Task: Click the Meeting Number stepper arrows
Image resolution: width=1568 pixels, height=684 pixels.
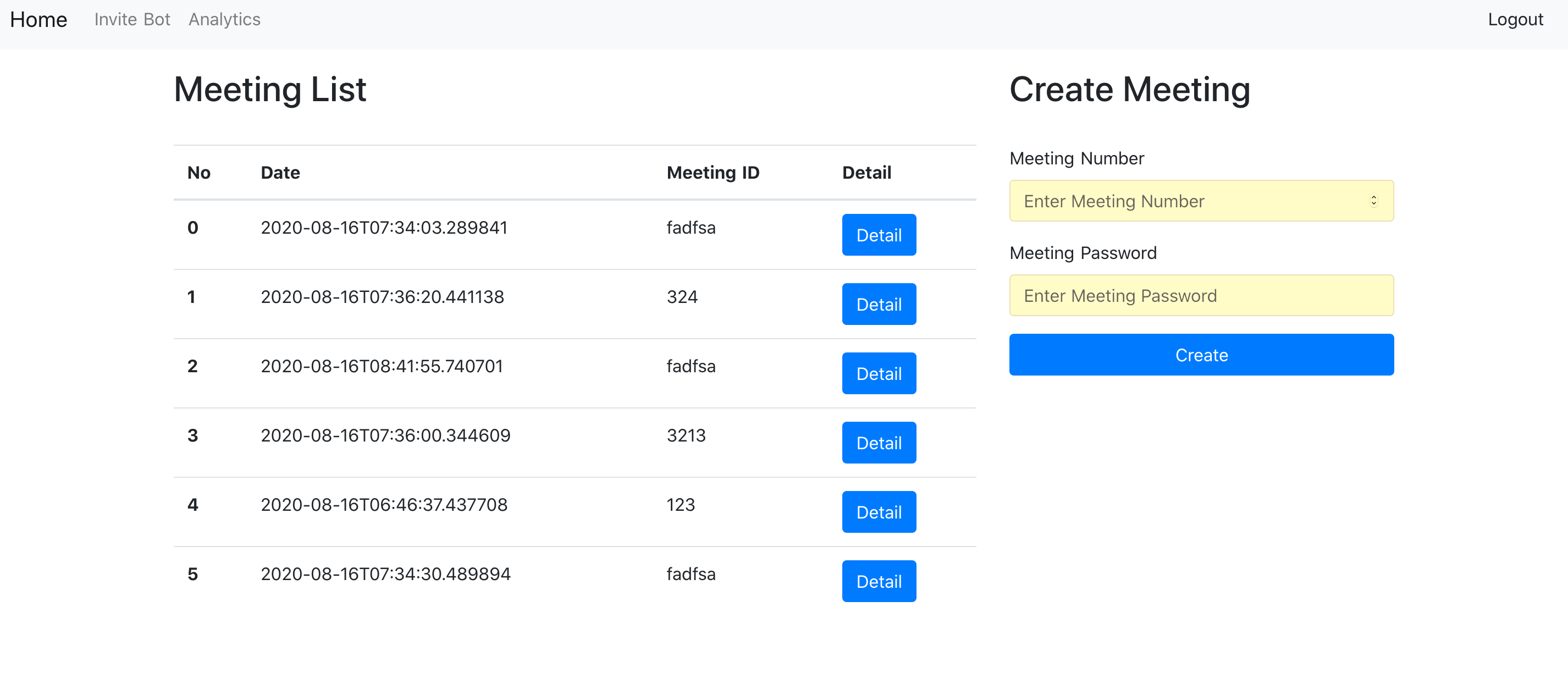Action: point(1373,201)
